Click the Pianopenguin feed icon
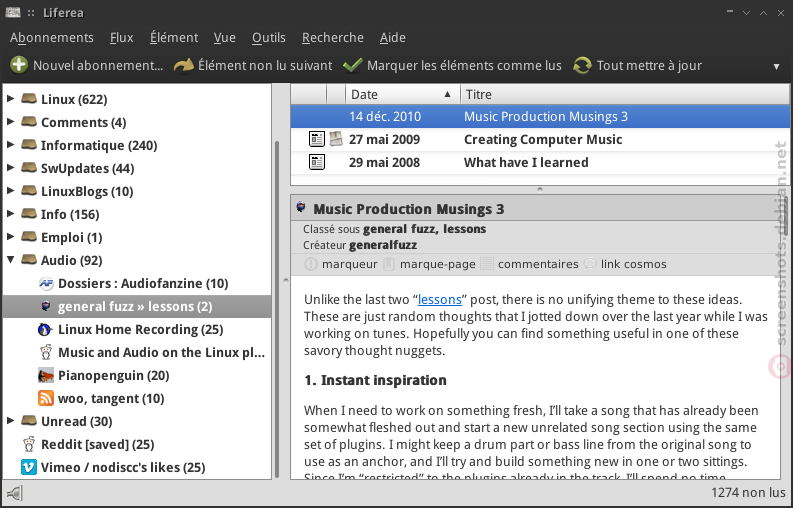The height and width of the screenshot is (508, 793). point(46,375)
